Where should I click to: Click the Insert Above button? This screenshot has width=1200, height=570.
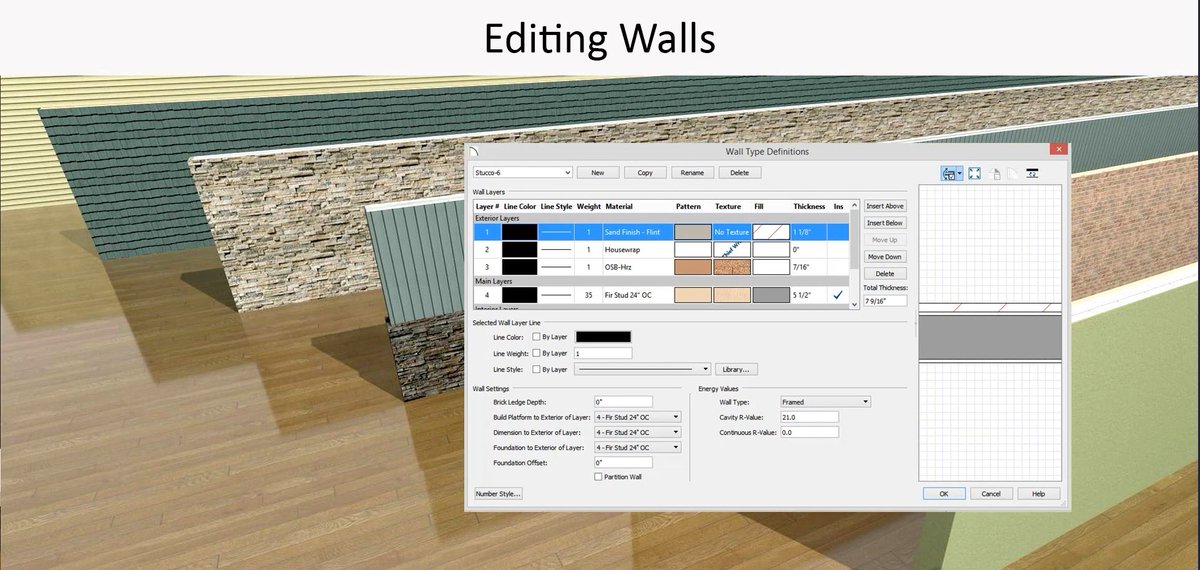coord(885,206)
